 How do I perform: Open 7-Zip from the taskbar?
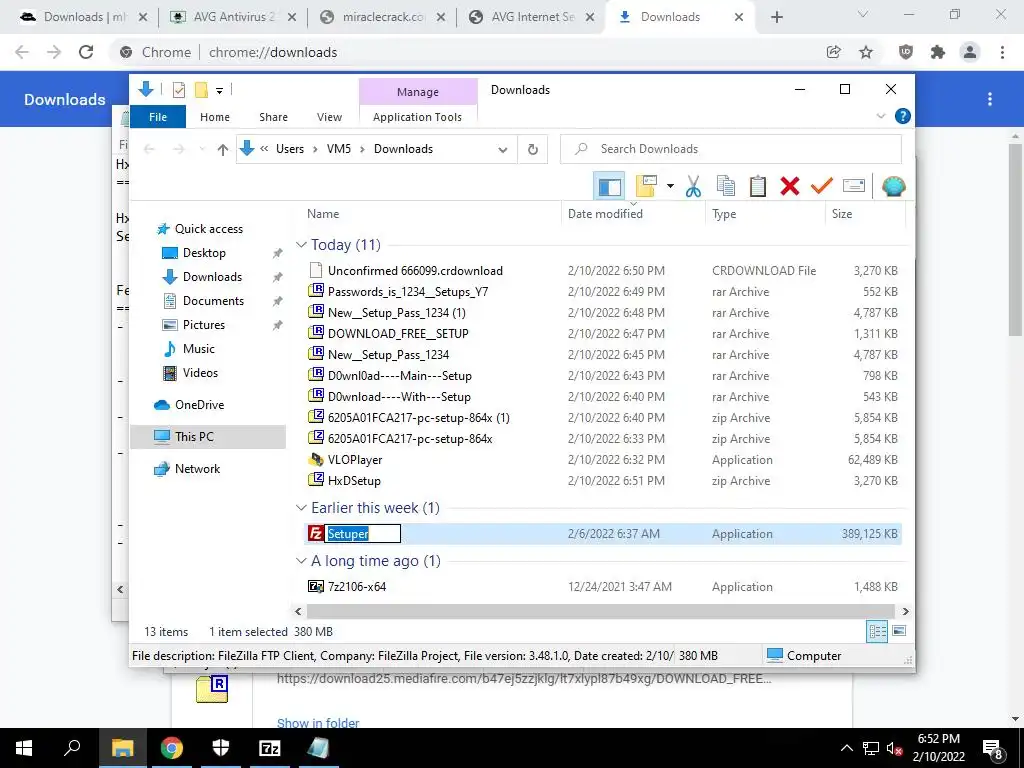270,748
